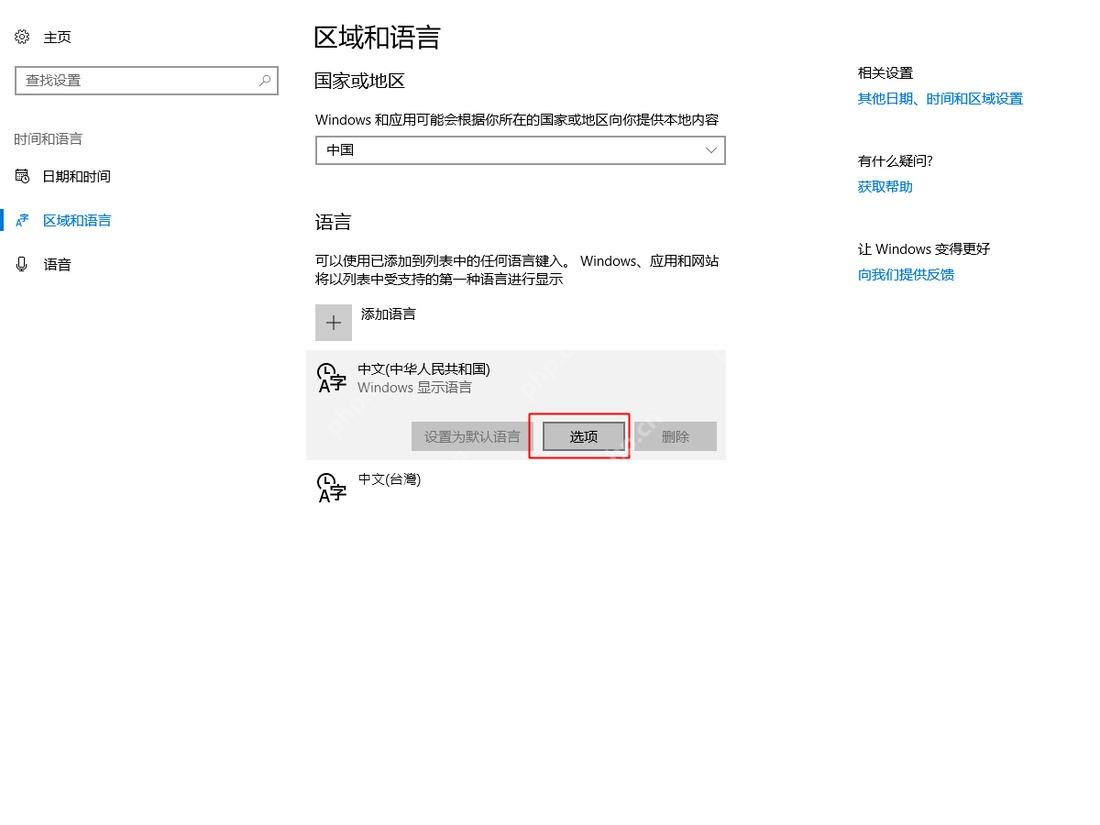Viewport: 1100px width, 825px height.
Task: Click the 相关设置 heading
Action: (885, 73)
